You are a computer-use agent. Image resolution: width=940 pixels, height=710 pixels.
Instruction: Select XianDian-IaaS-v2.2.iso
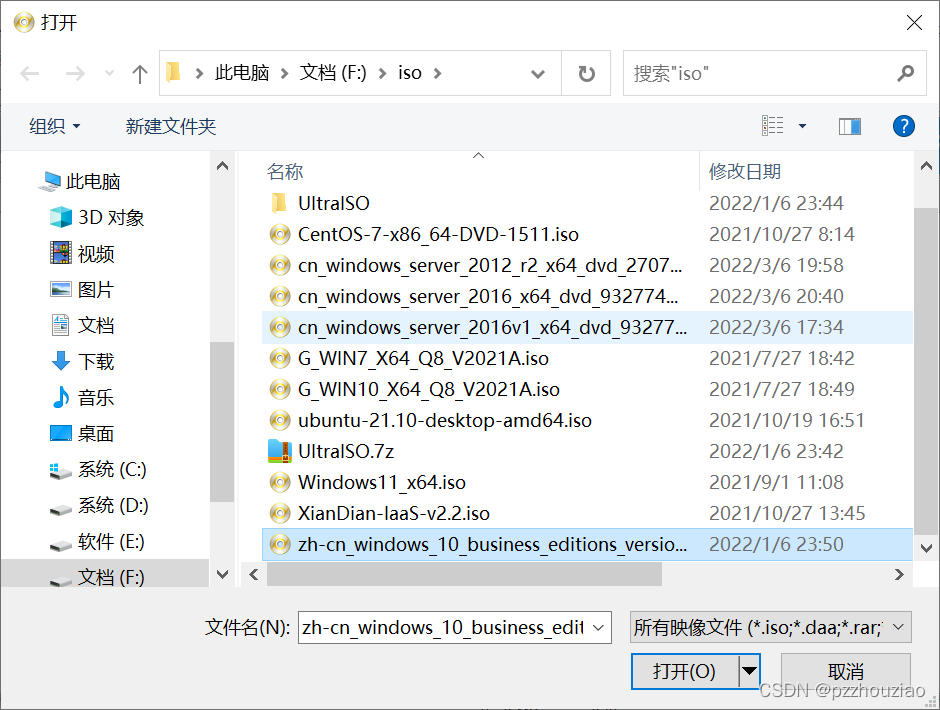tap(588, 514)
